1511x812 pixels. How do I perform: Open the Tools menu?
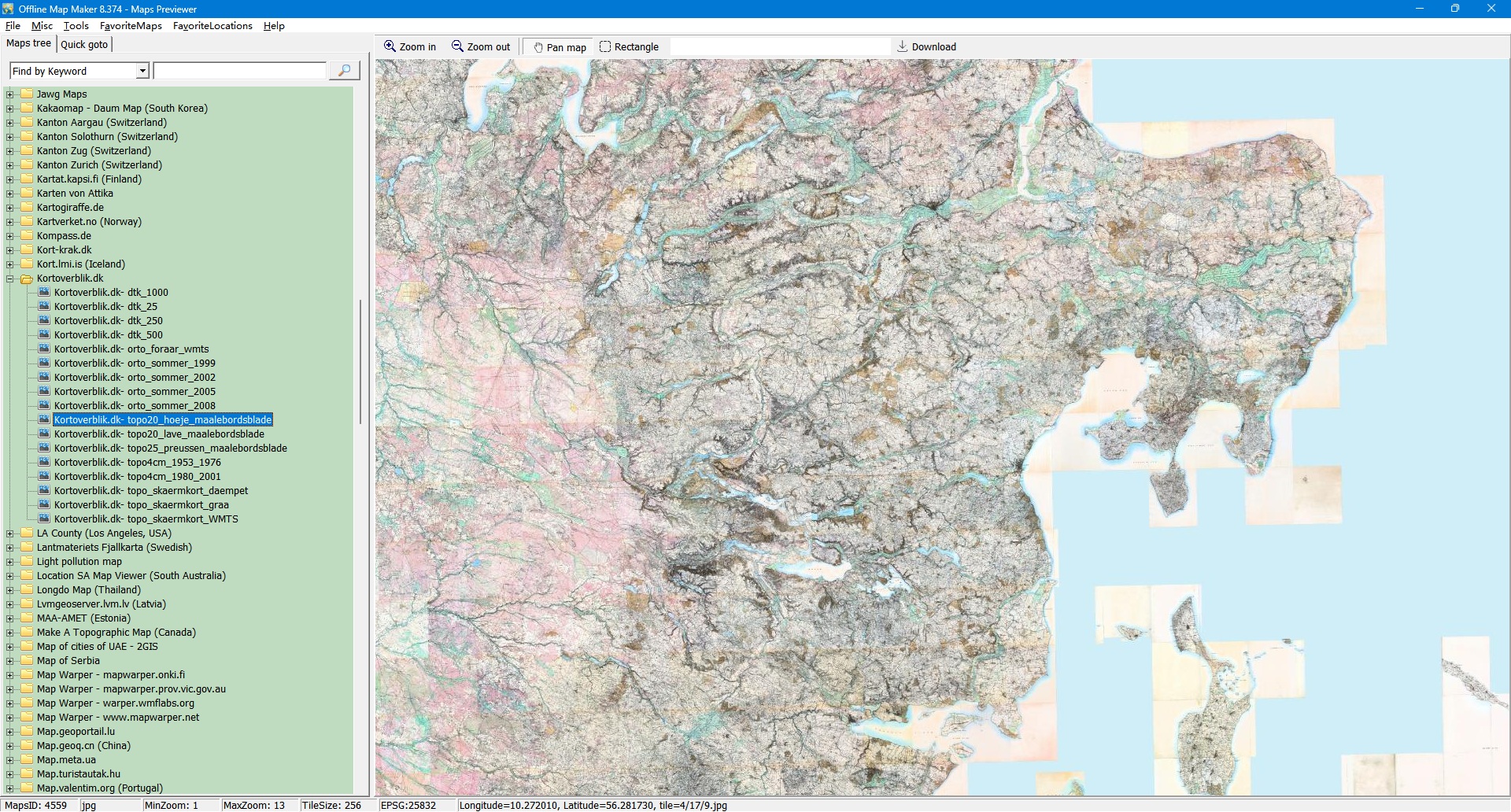76,26
